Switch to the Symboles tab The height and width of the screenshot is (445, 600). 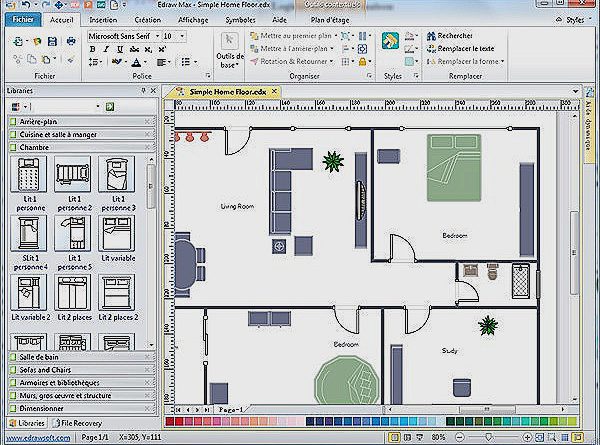240,20
